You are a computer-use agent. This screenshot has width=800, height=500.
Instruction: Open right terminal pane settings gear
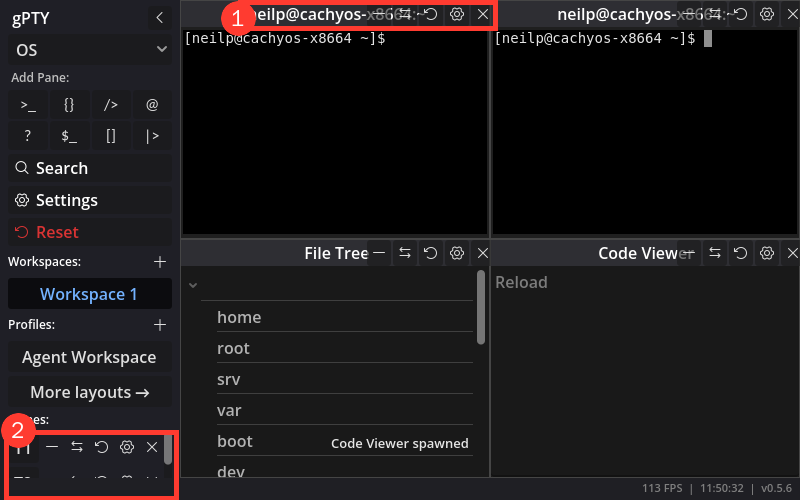pos(767,14)
